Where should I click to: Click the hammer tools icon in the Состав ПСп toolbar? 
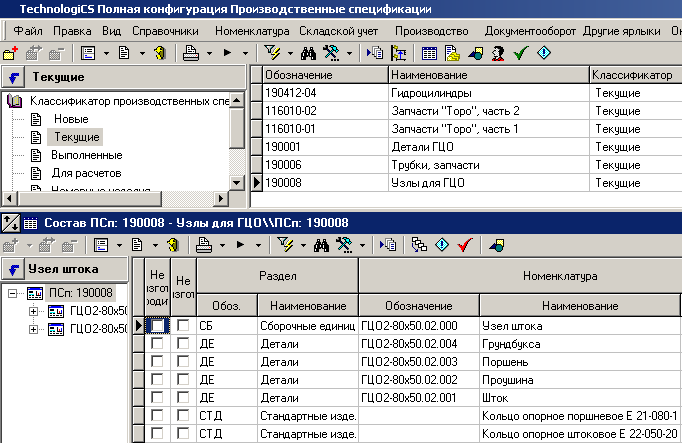coord(344,245)
